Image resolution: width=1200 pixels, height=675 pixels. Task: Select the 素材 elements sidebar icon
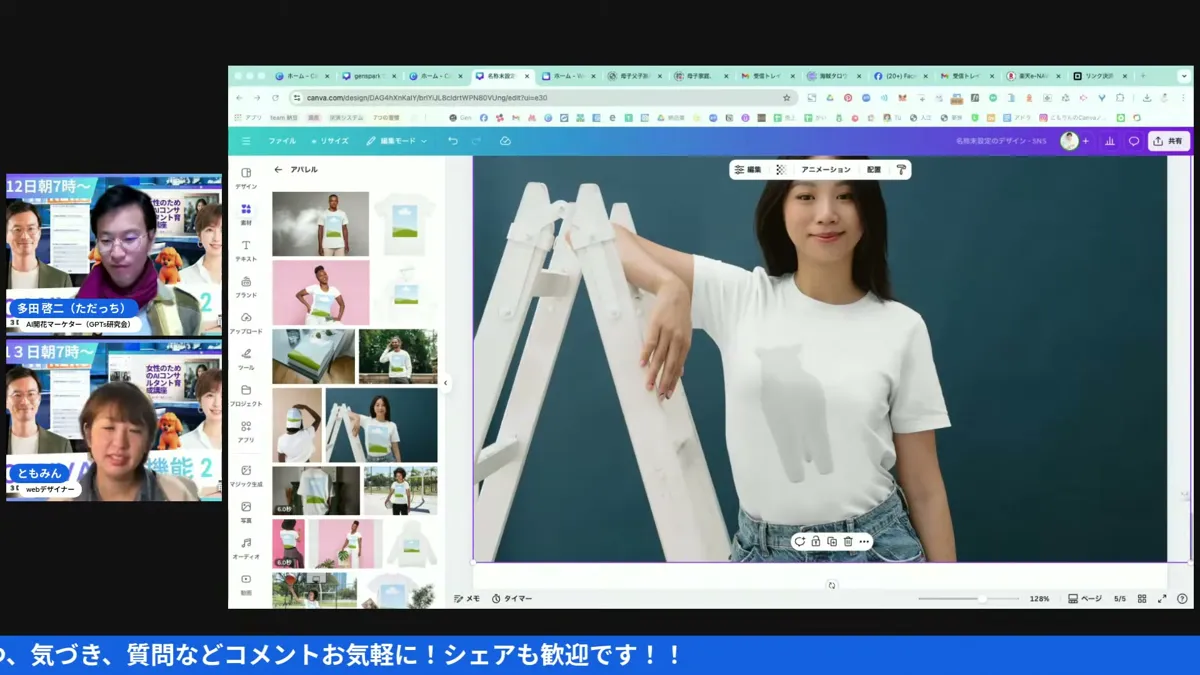(x=246, y=213)
